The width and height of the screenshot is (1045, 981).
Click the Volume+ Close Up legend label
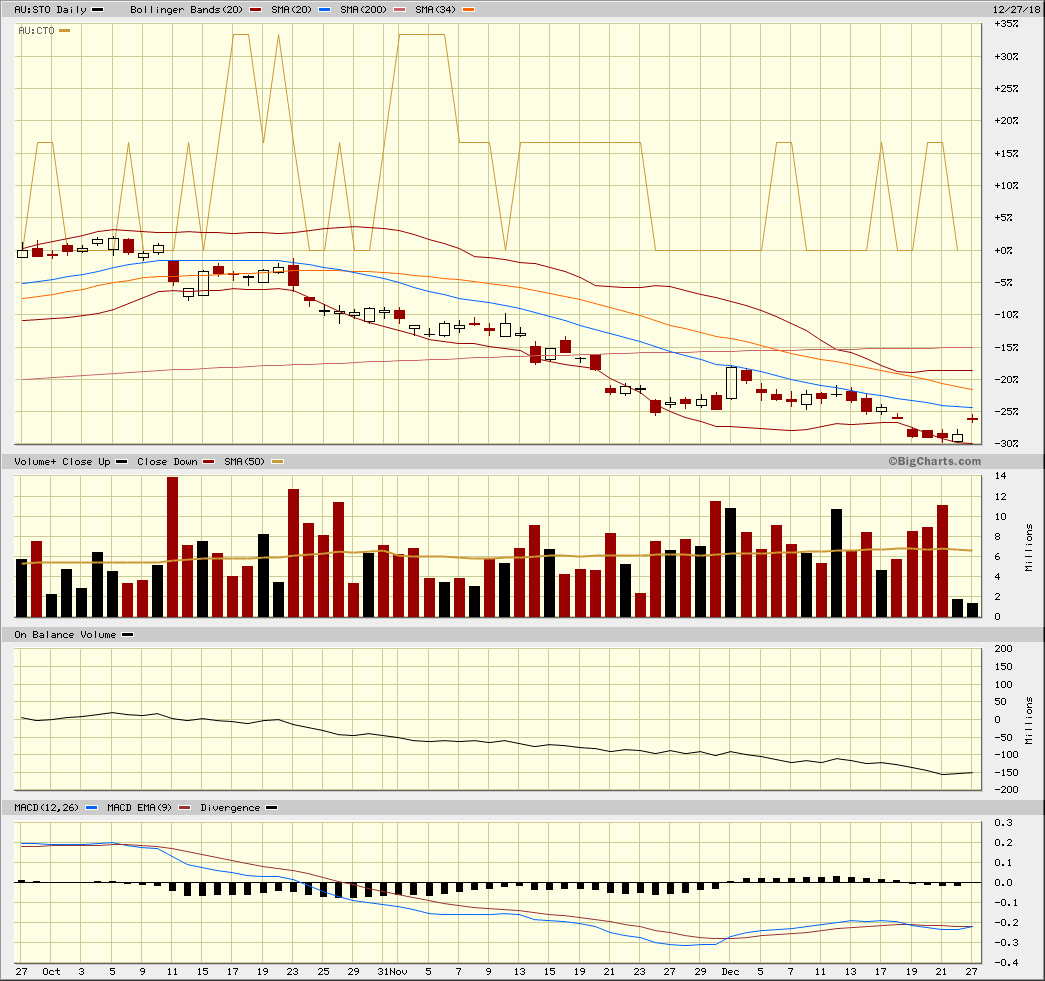(62, 461)
